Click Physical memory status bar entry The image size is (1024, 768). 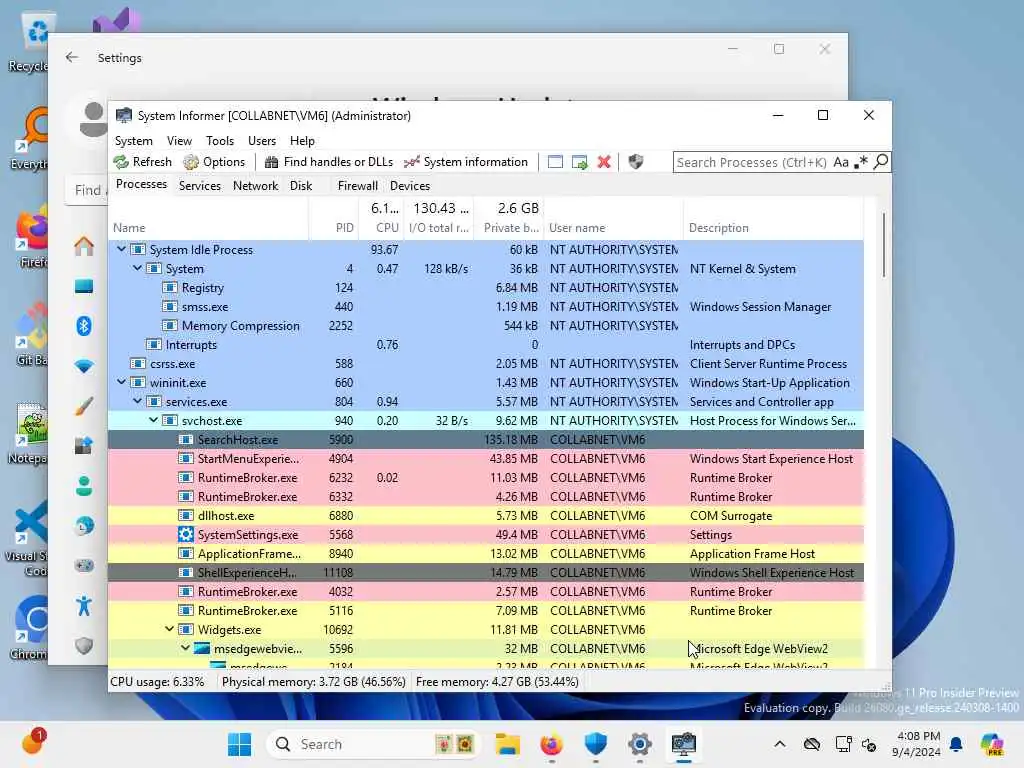pos(313,682)
